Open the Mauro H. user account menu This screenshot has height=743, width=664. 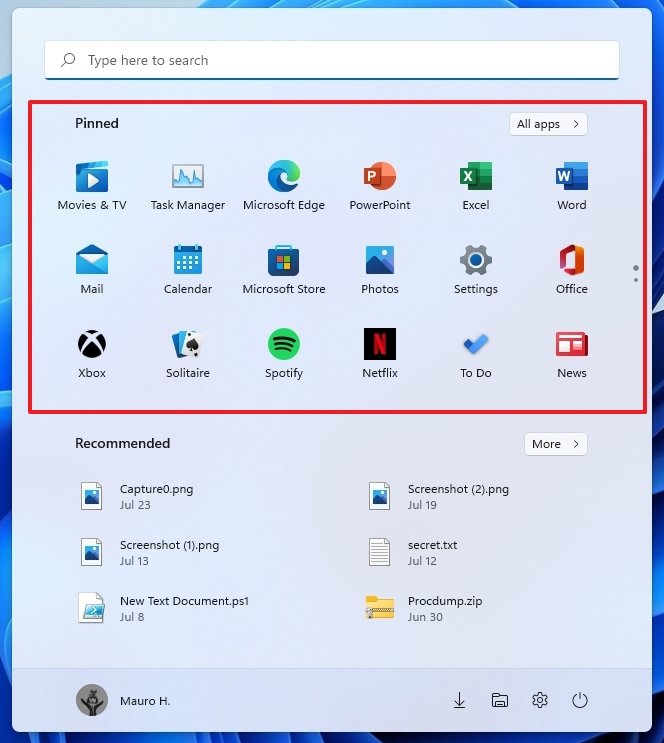pyautogui.click(x=123, y=701)
